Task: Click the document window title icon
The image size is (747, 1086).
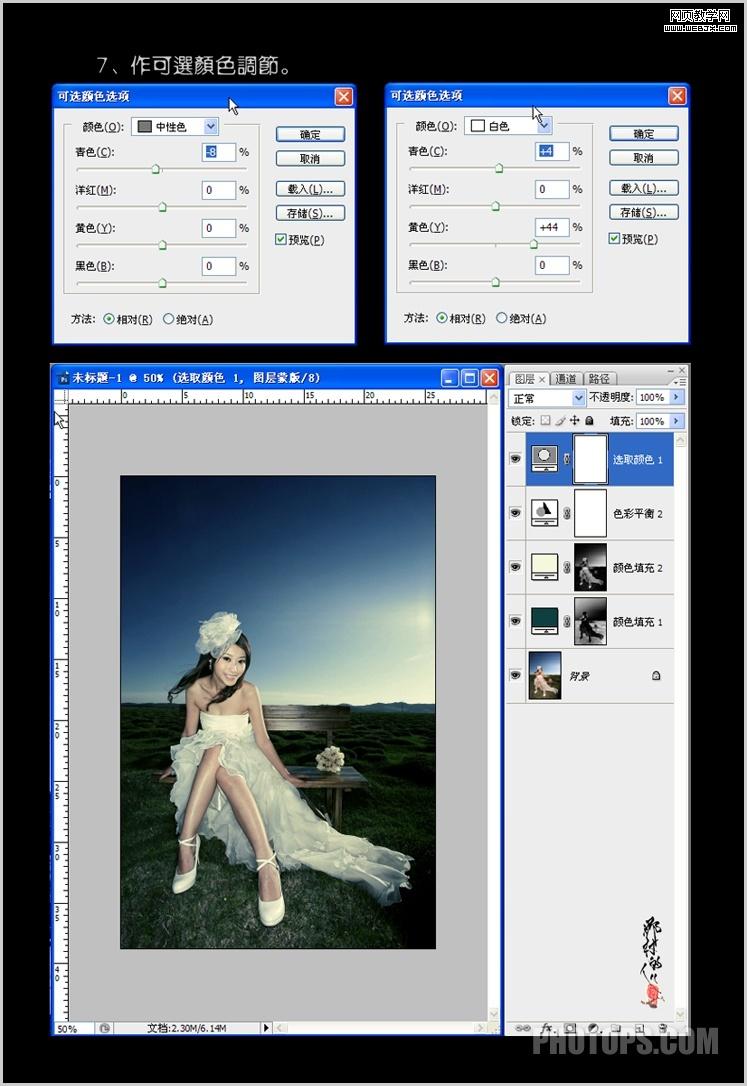Action: click(64, 378)
